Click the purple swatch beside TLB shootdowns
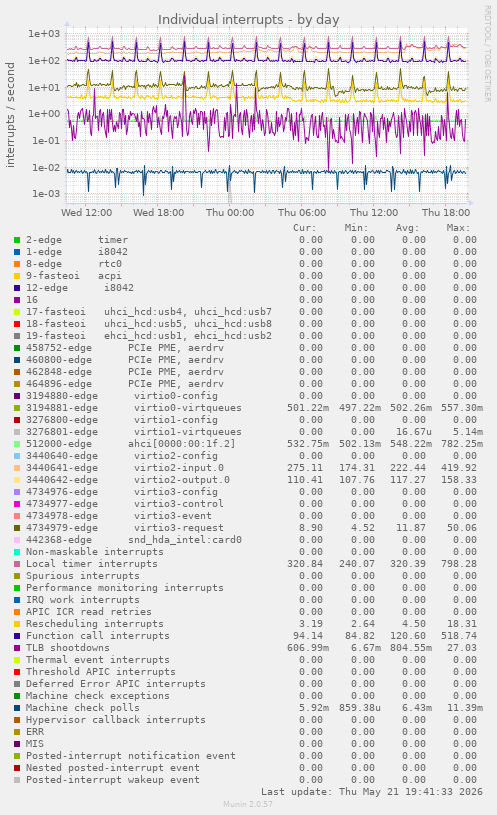This screenshot has width=497, height=815. click(17, 648)
